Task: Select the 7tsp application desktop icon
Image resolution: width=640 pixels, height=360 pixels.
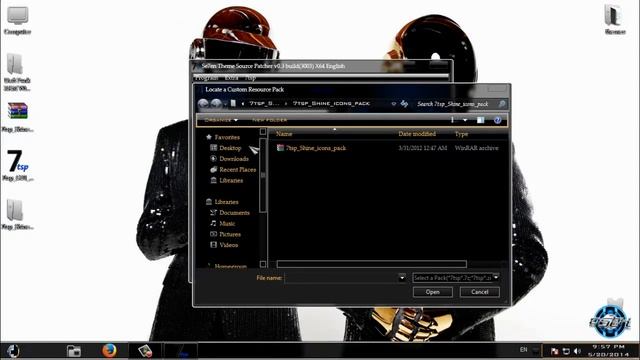Action: (x=18, y=165)
